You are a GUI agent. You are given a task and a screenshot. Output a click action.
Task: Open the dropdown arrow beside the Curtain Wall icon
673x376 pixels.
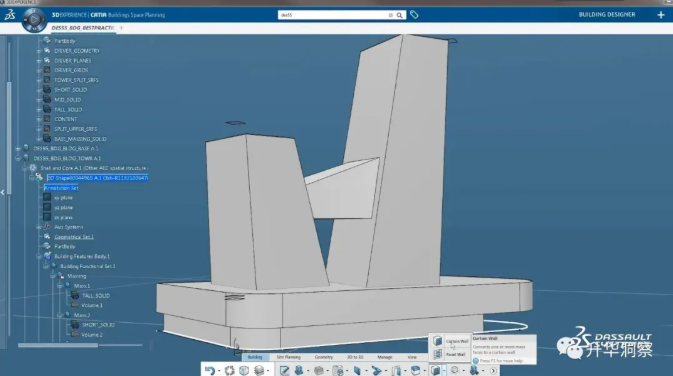(x=444, y=371)
